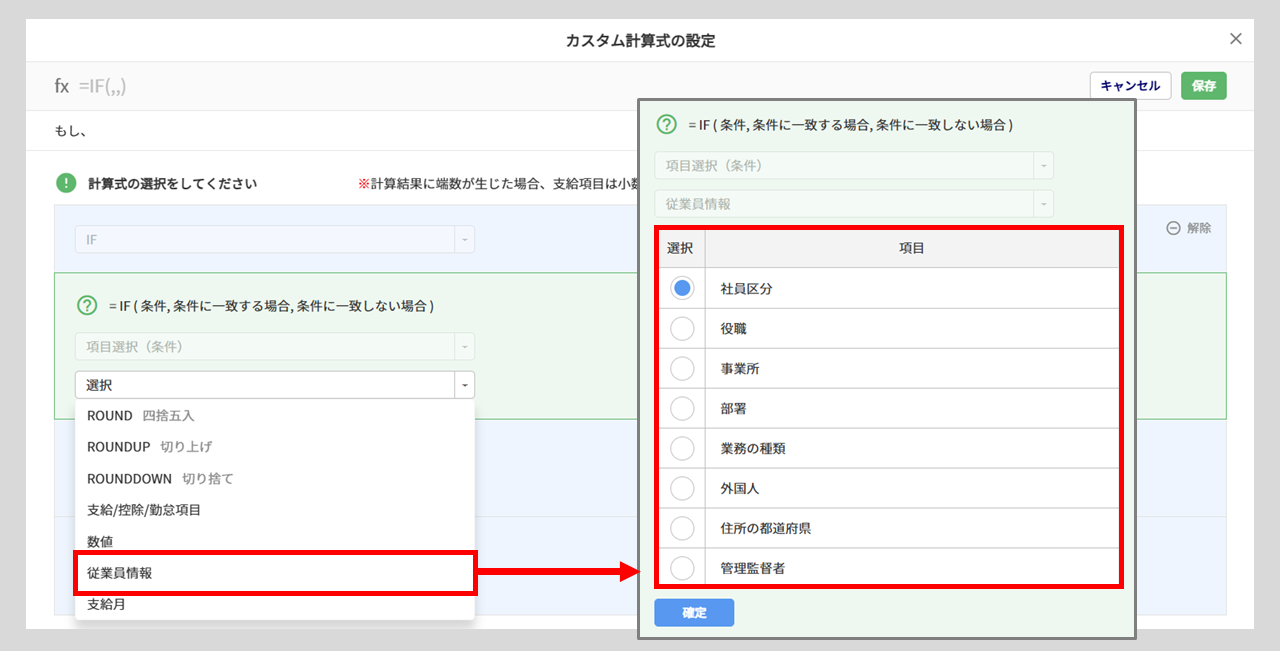Click the キャンセル button
This screenshot has height=651, width=1280.
pyautogui.click(x=1130, y=86)
